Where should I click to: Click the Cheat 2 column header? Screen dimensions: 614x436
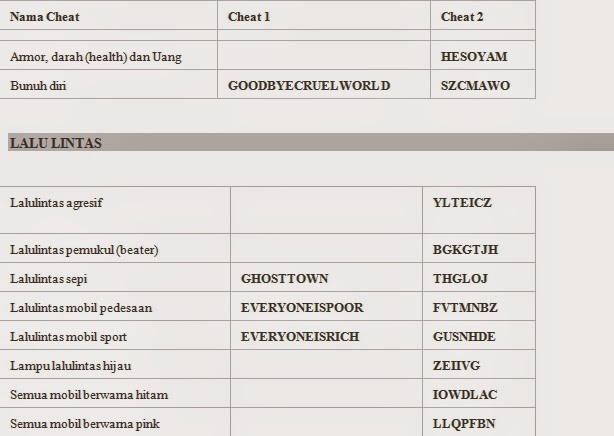[x=462, y=17]
